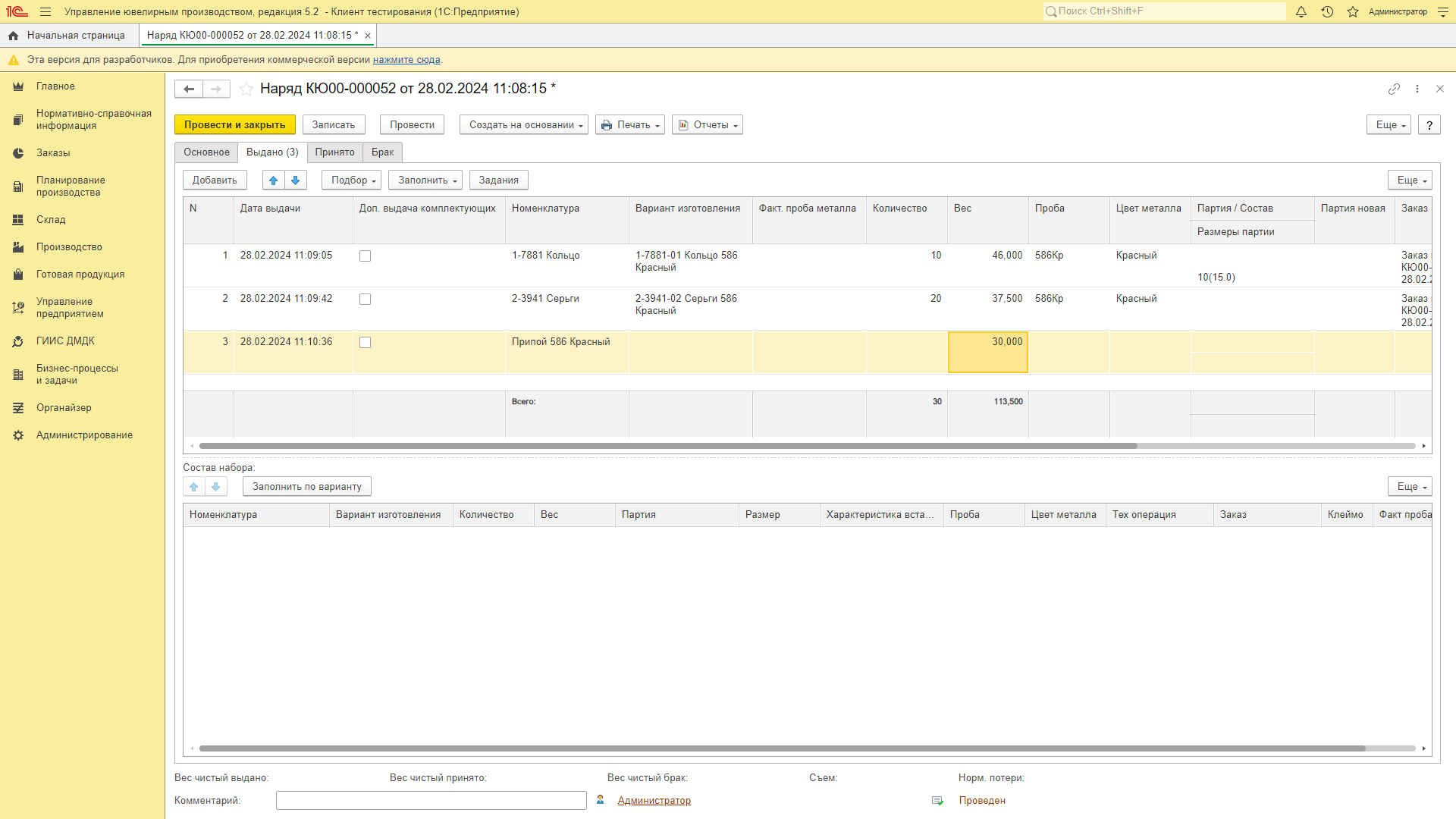
Task: Open the Печать dropdown
Action: click(630, 125)
